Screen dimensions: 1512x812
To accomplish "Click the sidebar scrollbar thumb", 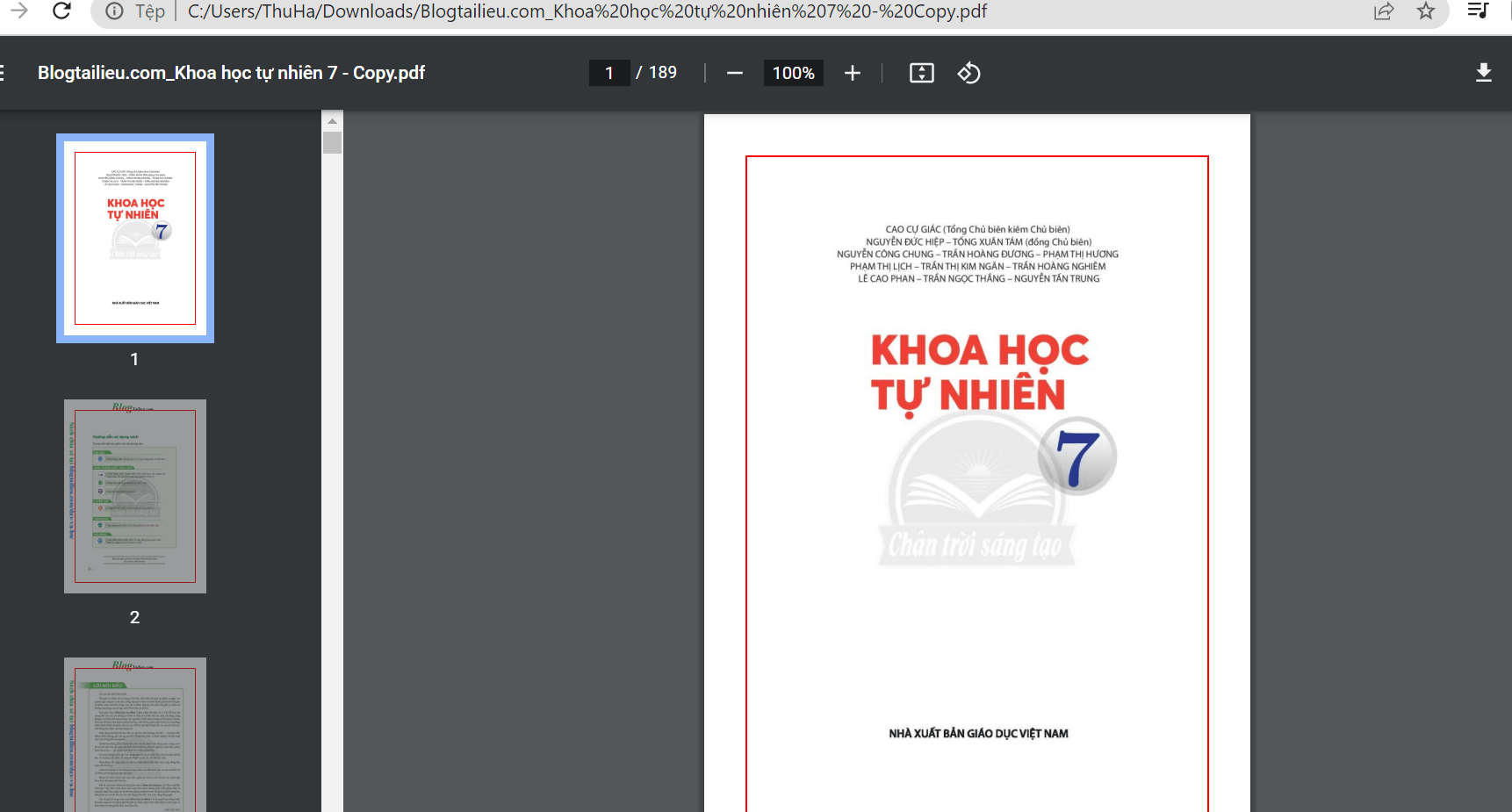I will (332, 142).
